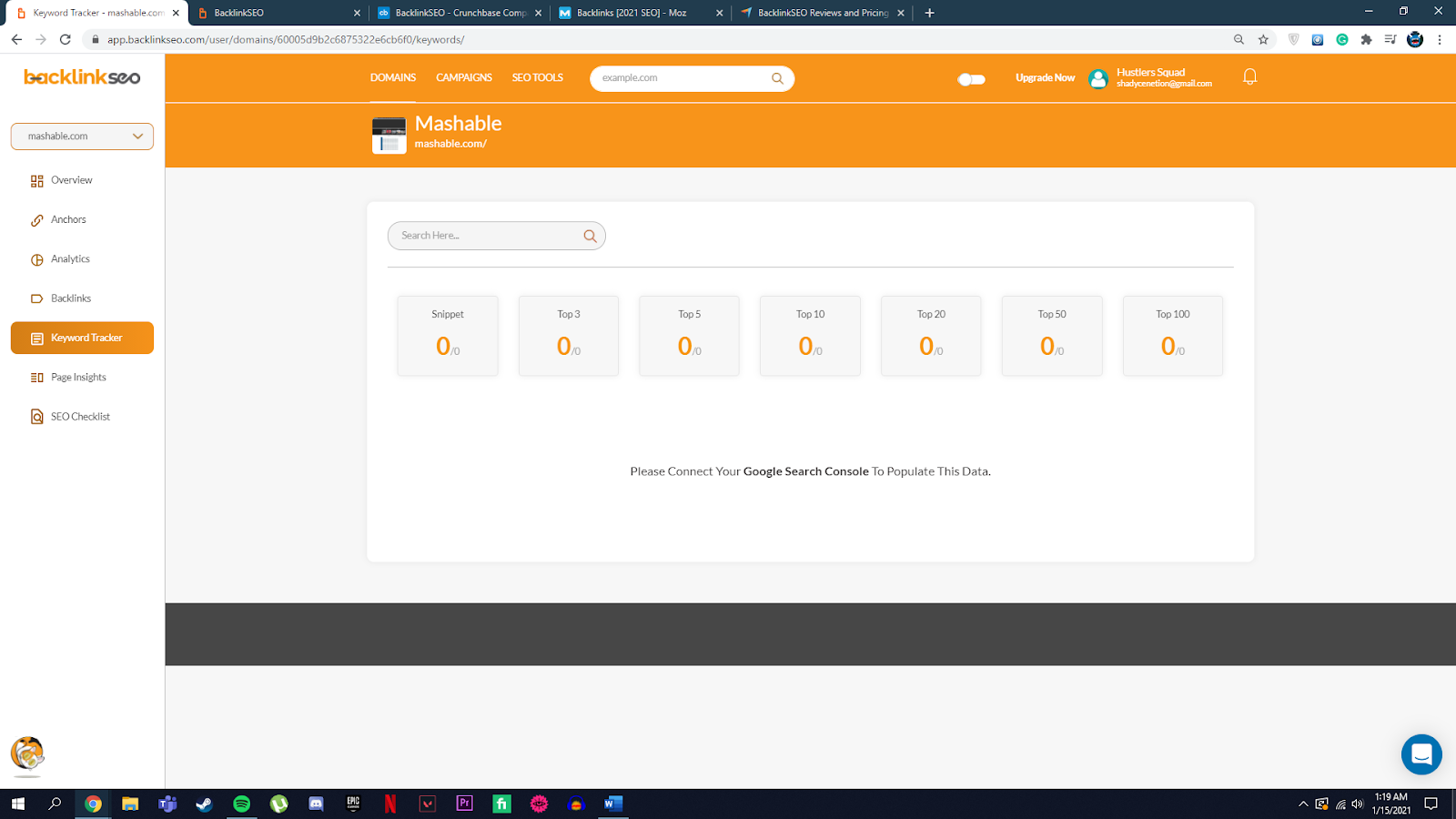Open File Explorer from the taskbar

130,804
